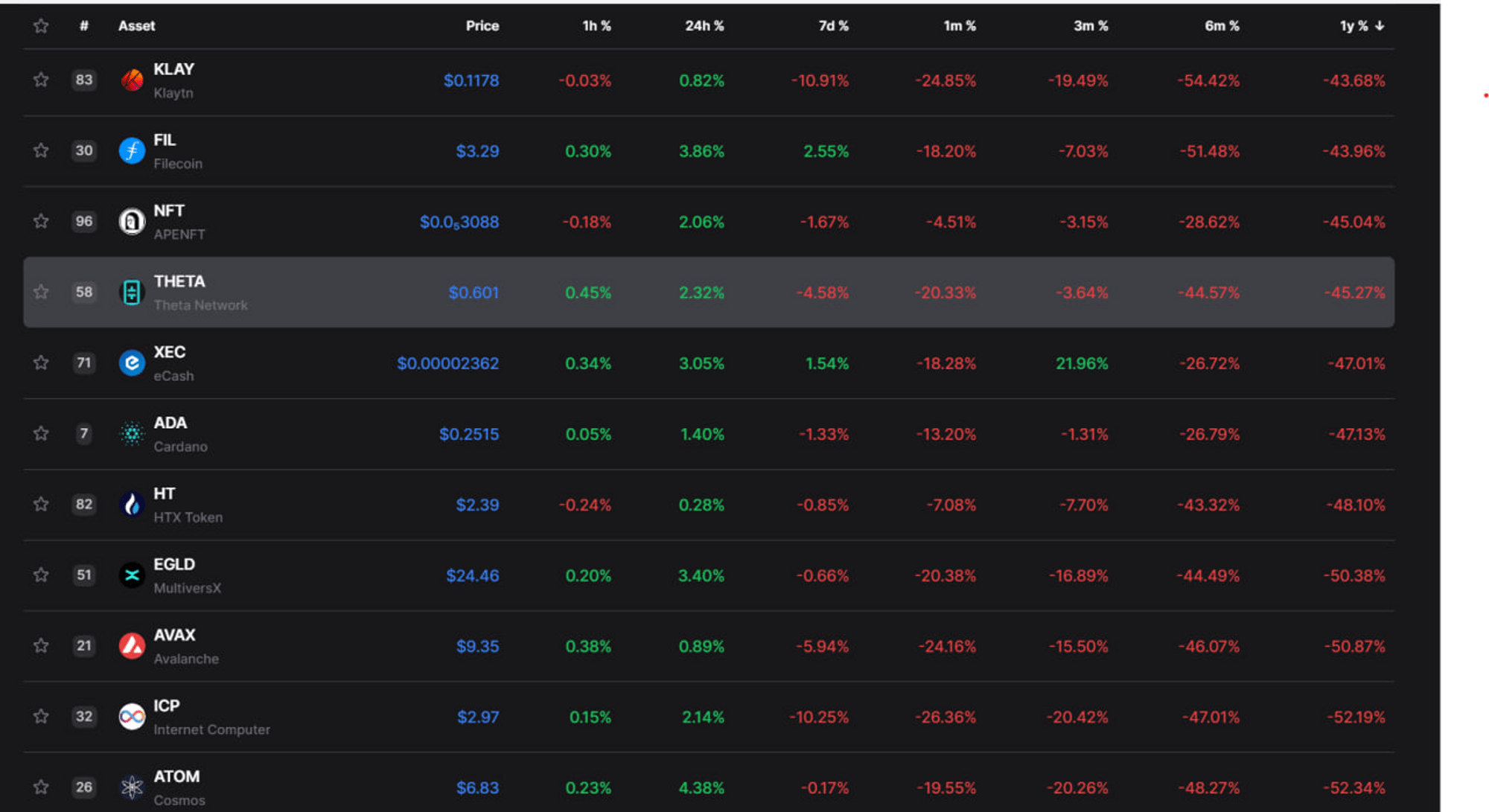This screenshot has width=1489, height=812.
Task: Click rank badge 83
Action: (84, 80)
